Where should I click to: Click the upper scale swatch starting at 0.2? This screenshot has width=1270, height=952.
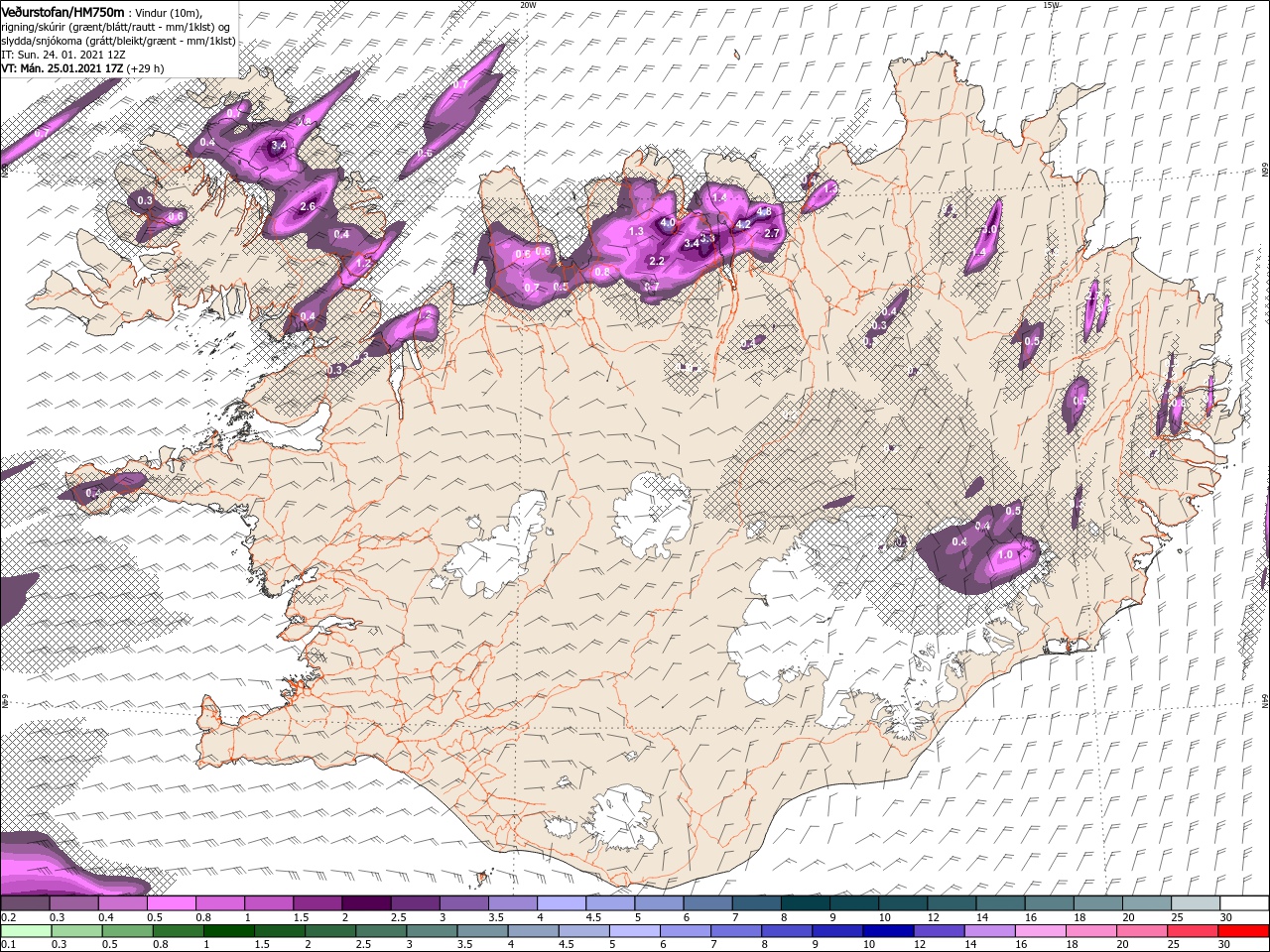[x=25, y=903]
